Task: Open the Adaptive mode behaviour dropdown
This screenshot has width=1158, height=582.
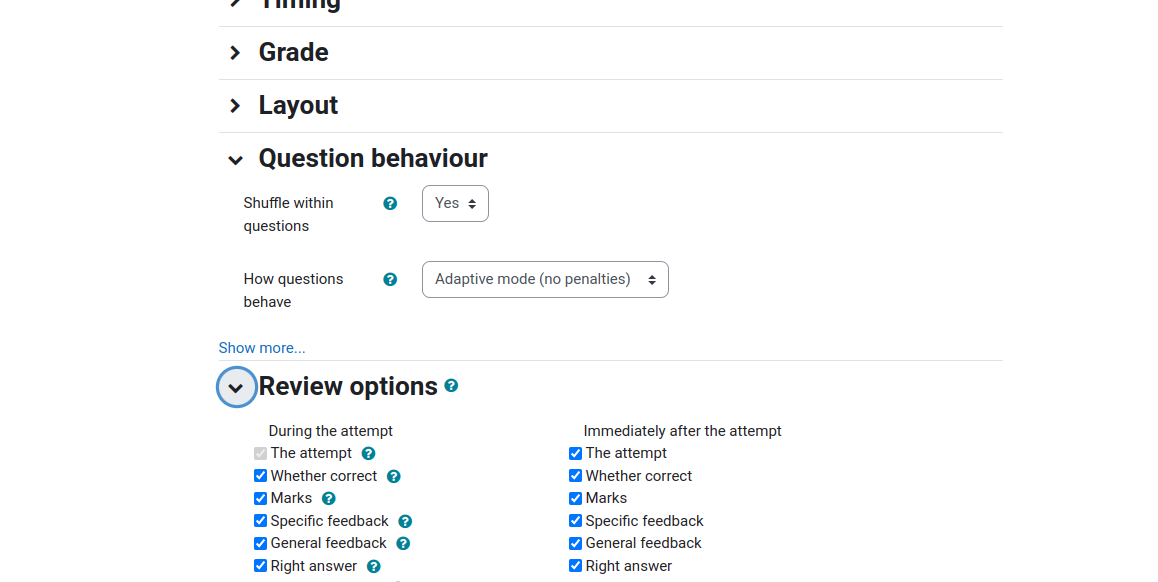Action: pos(545,279)
